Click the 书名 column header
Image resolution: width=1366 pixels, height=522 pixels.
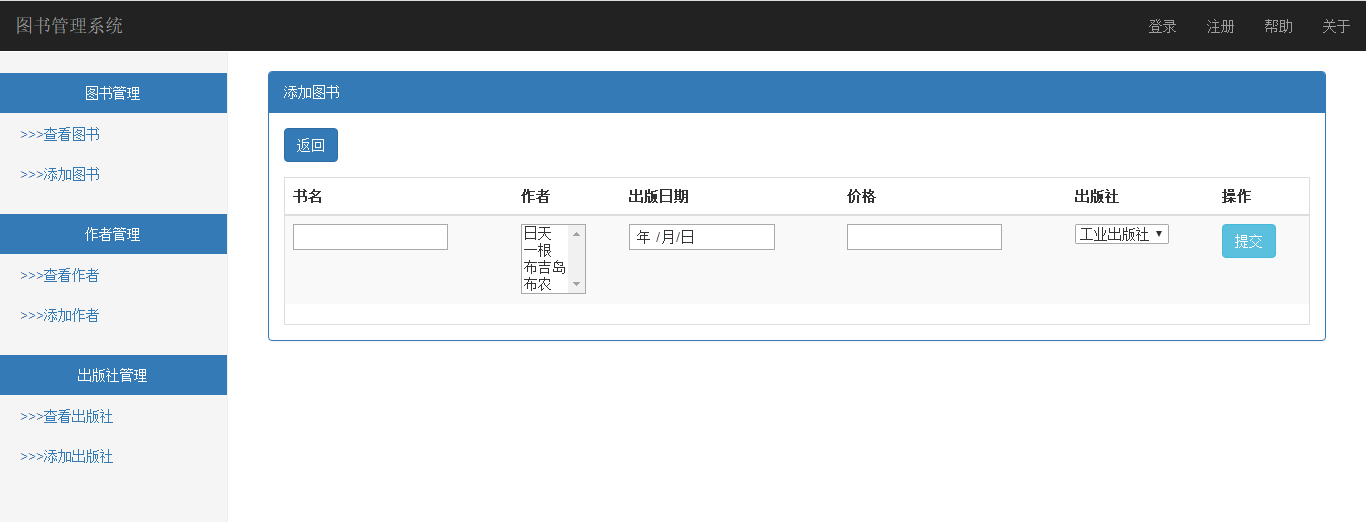(308, 196)
